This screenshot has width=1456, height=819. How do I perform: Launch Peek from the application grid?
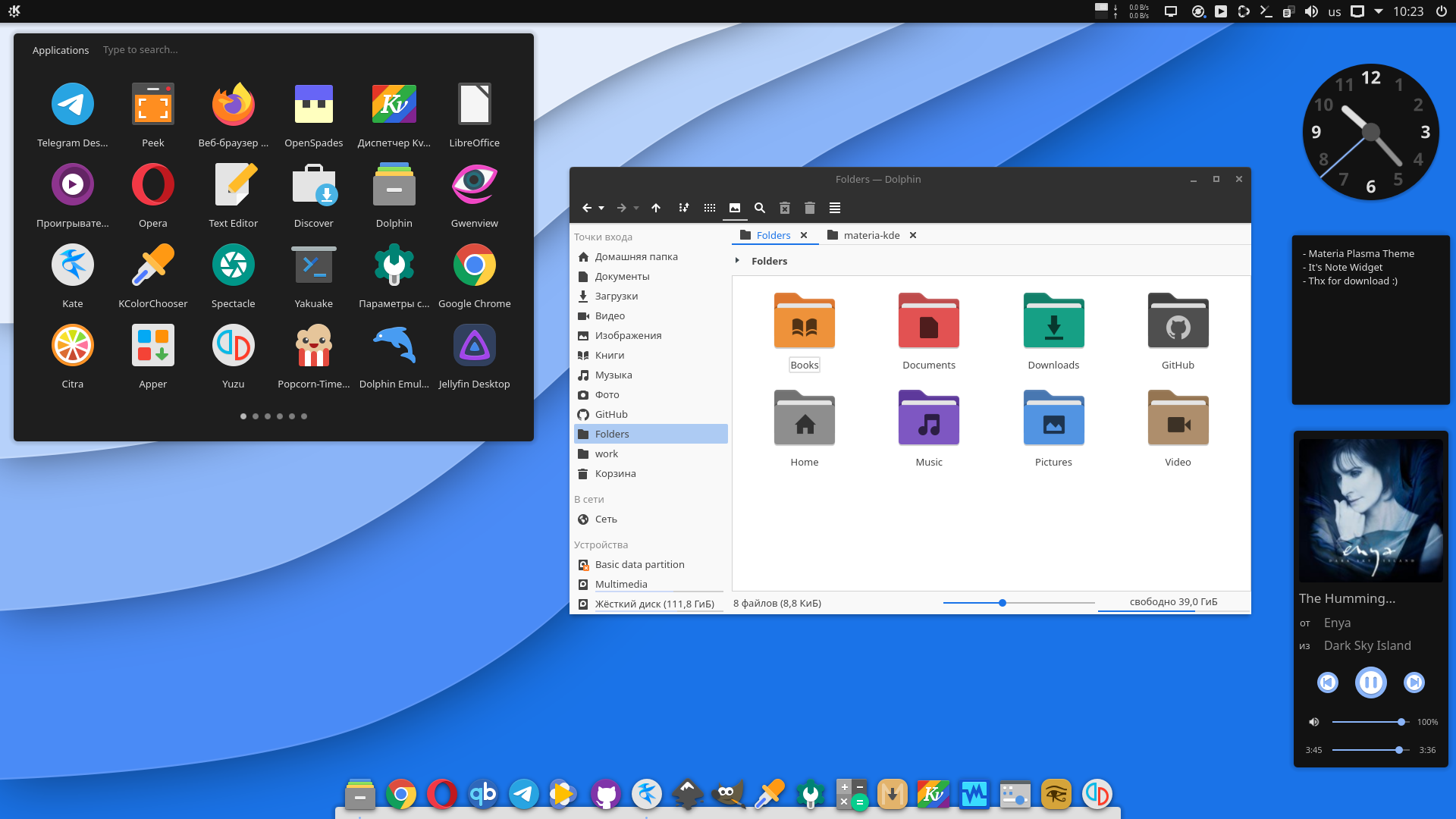tap(153, 115)
